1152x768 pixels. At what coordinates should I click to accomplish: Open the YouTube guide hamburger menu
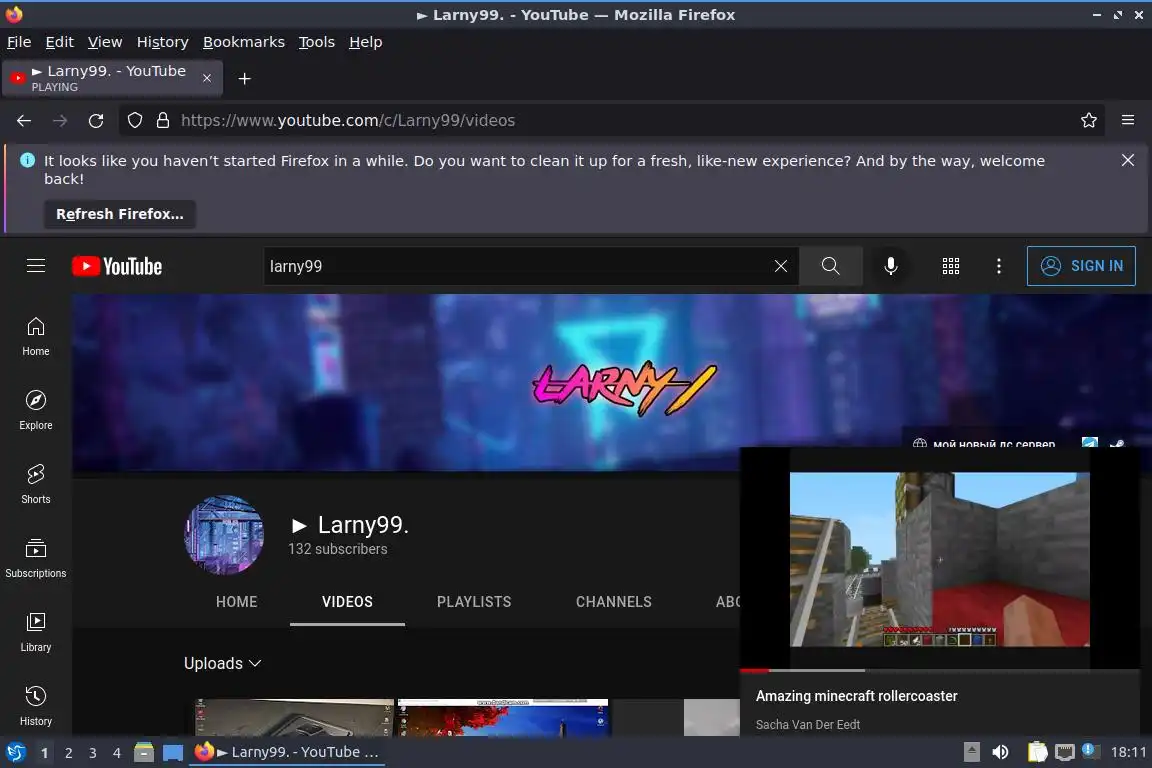[x=35, y=265]
